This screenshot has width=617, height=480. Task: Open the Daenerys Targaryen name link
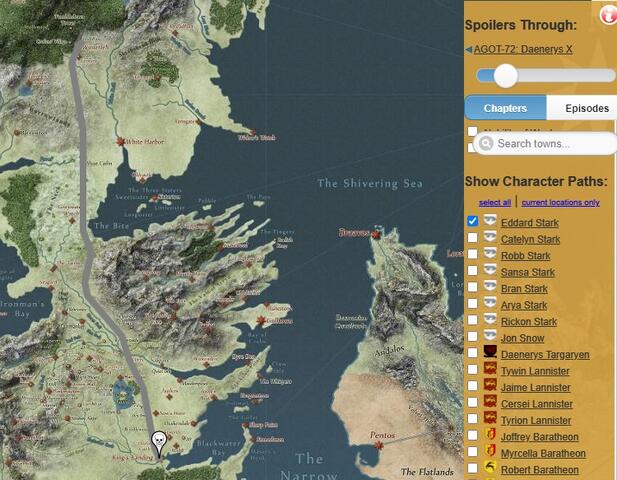click(x=545, y=354)
